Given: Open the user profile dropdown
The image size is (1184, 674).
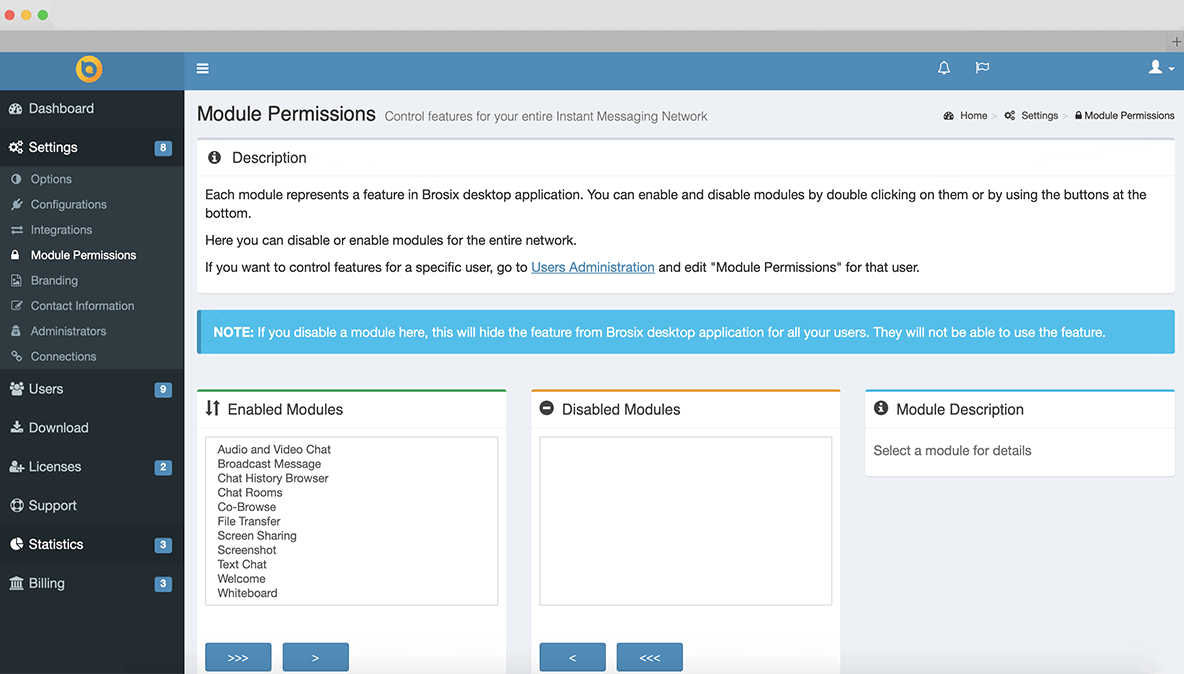Looking at the screenshot, I should click(1160, 68).
